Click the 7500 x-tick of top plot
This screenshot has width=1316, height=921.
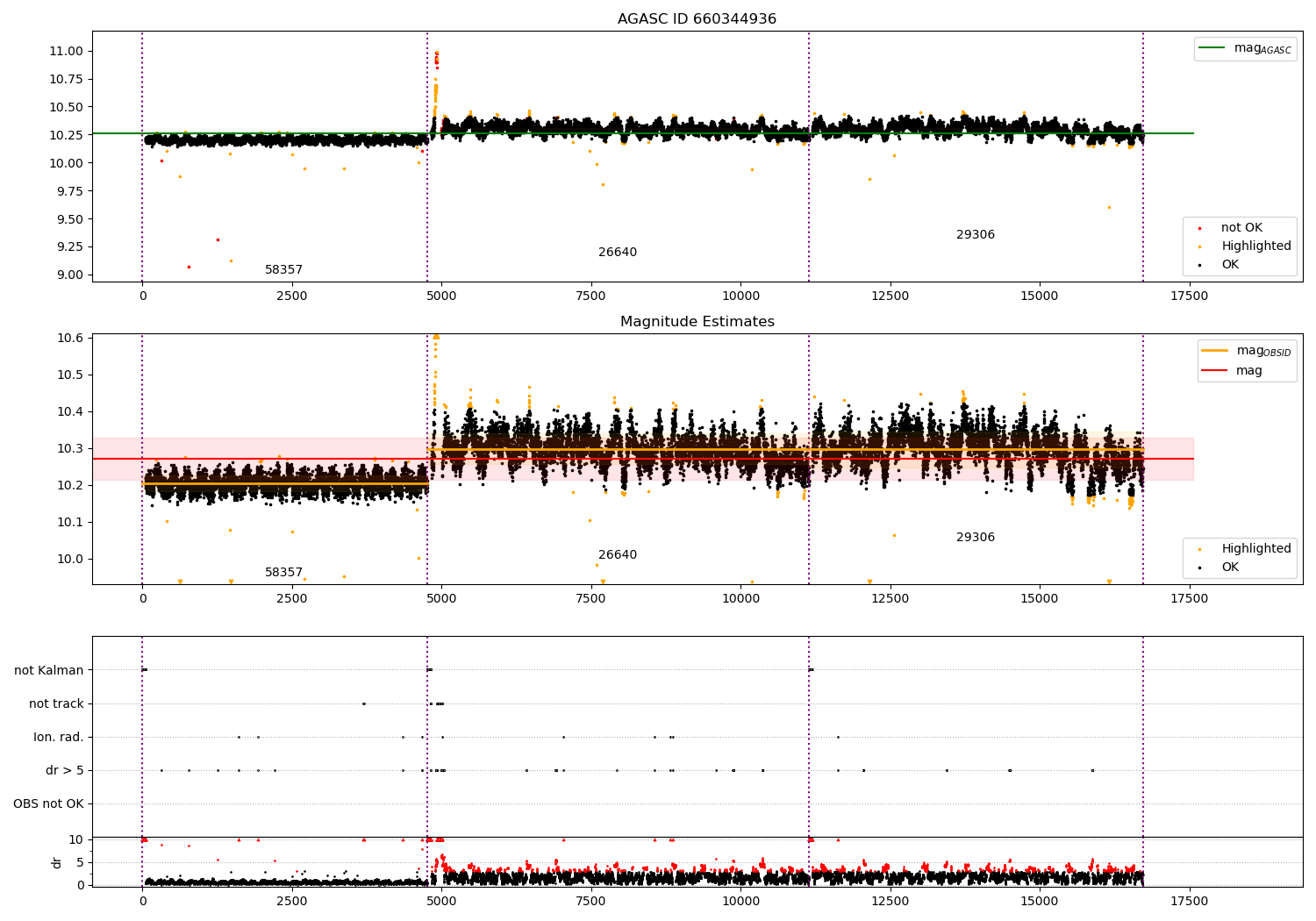click(x=591, y=296)
